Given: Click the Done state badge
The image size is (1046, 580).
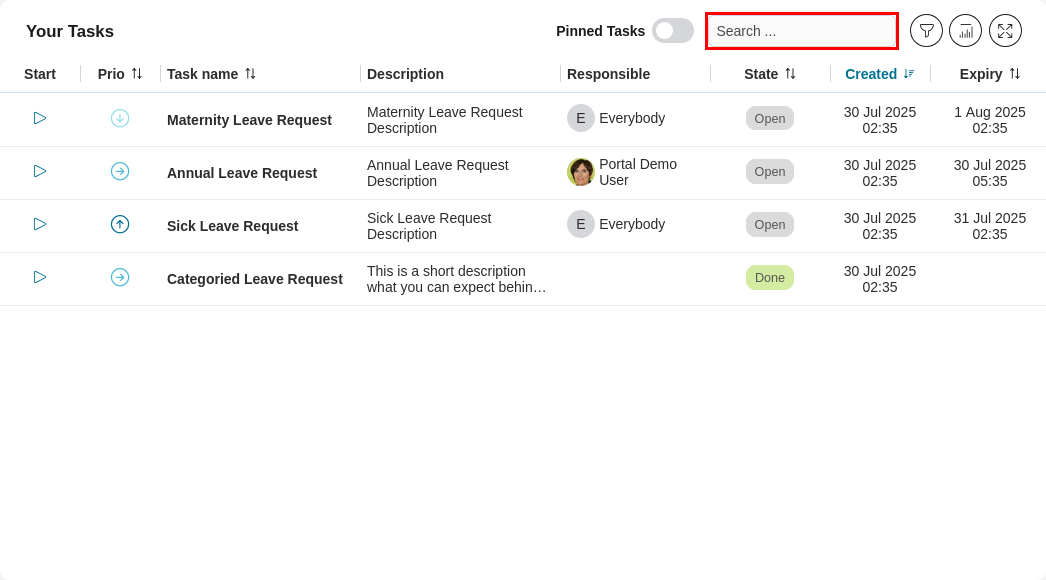Looking at the screenshot, I should coord(769,277).
